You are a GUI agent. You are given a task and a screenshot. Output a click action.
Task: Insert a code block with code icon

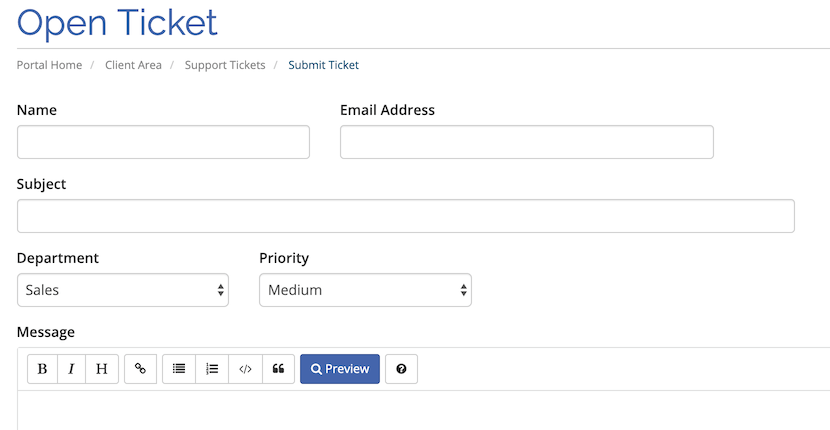[x=246, y=369]
